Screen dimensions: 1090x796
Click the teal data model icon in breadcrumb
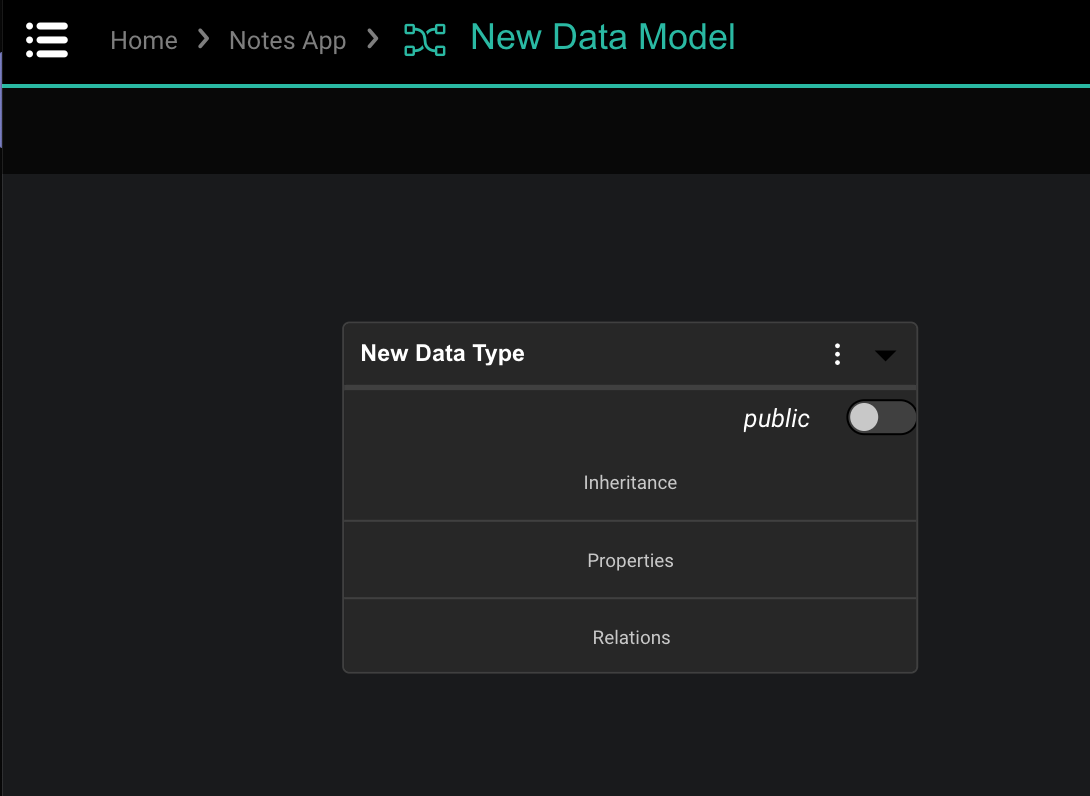pos(424,40)
